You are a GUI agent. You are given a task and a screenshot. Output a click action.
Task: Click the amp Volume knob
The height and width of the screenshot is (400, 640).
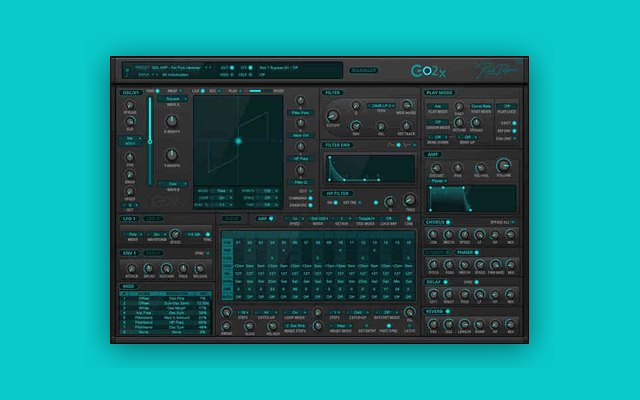coord(503,166)
